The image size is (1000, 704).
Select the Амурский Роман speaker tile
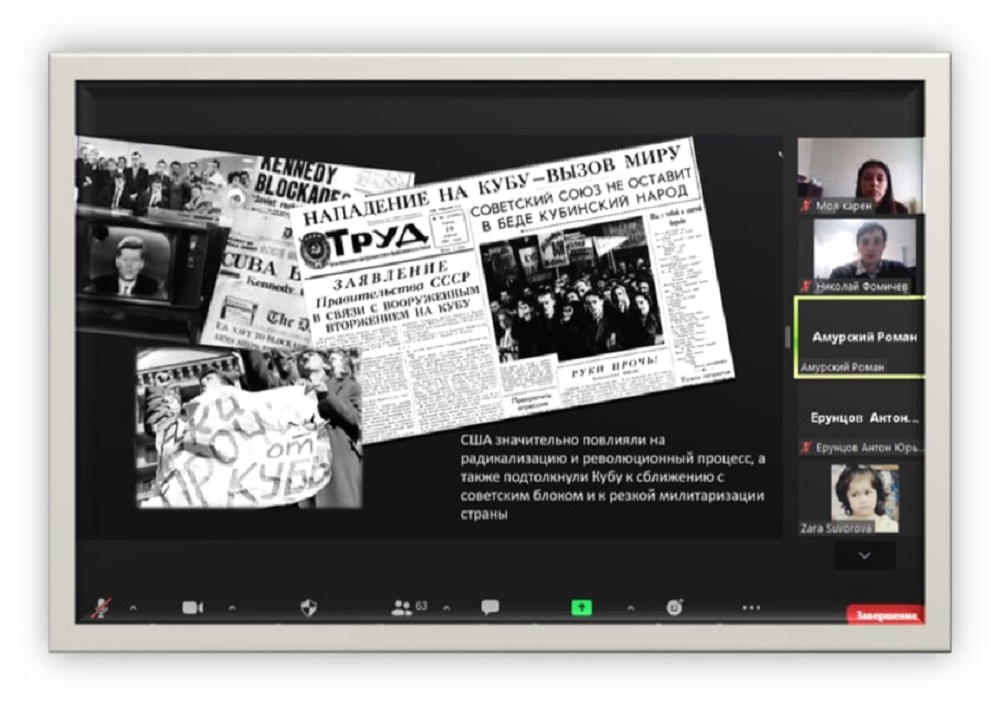pos(859,337)
